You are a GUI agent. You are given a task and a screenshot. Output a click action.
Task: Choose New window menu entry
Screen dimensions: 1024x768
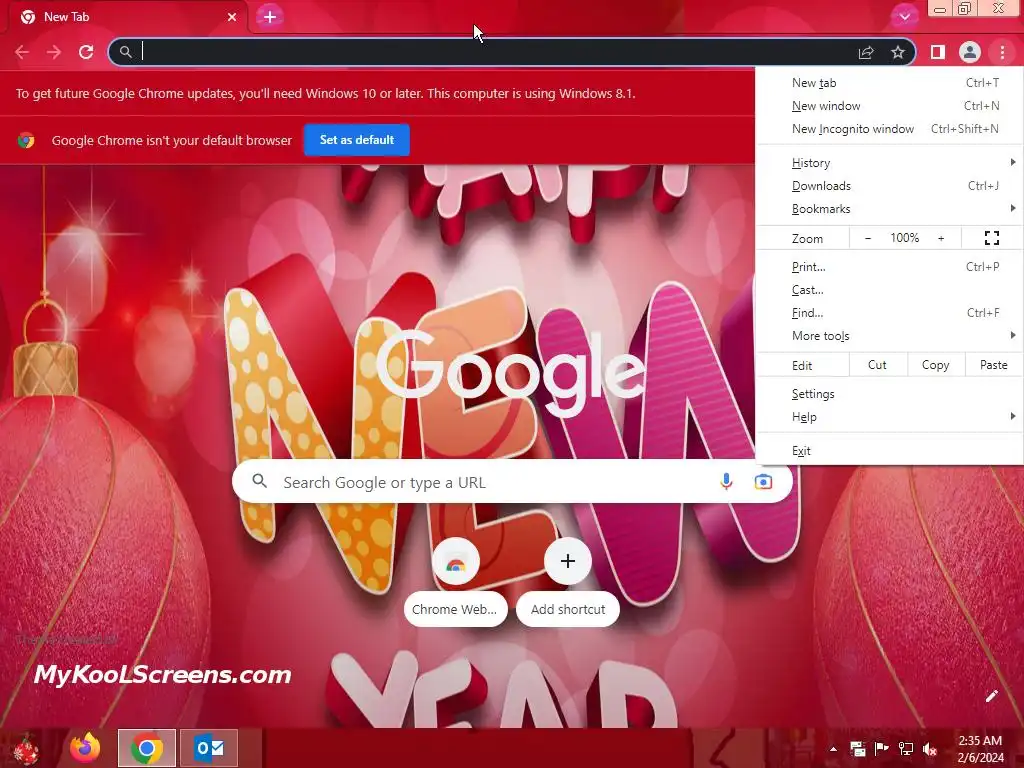coord(889,106)
